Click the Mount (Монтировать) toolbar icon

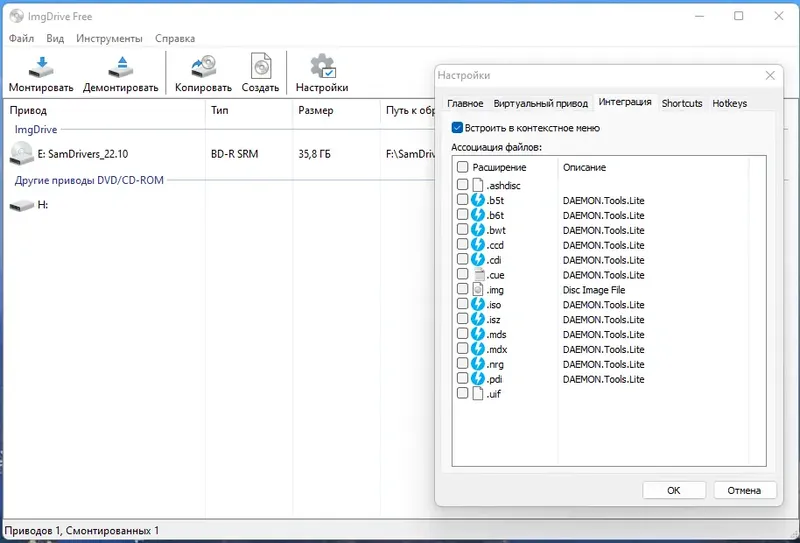click(41, 67)
